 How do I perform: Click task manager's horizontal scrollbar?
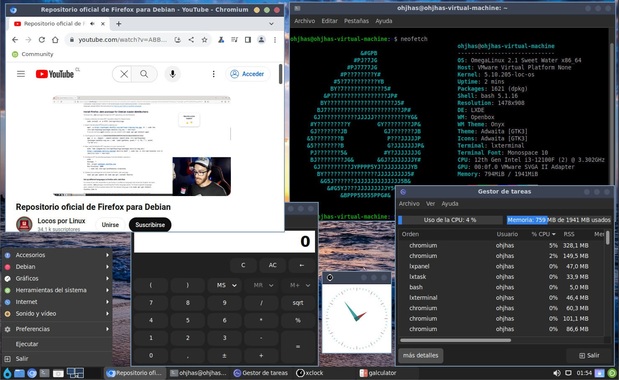(456, 340)
